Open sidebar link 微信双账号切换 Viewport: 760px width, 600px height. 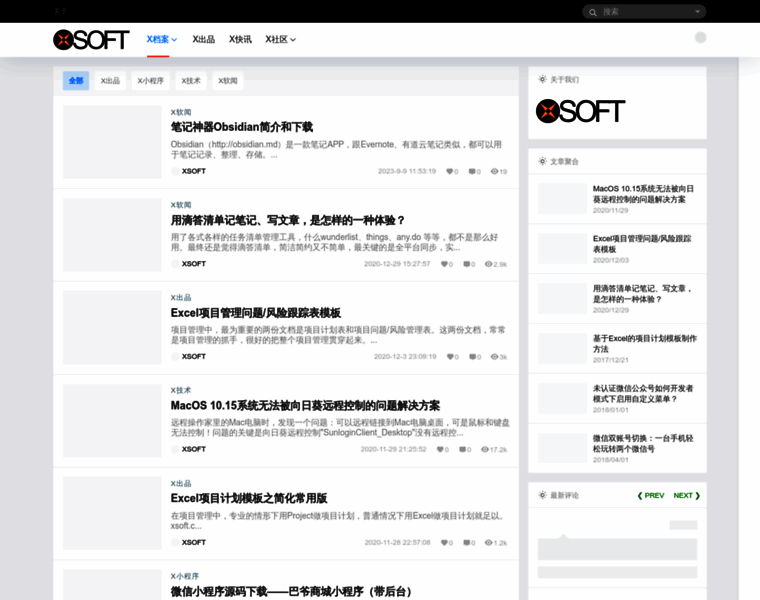[x=643, y=443]
